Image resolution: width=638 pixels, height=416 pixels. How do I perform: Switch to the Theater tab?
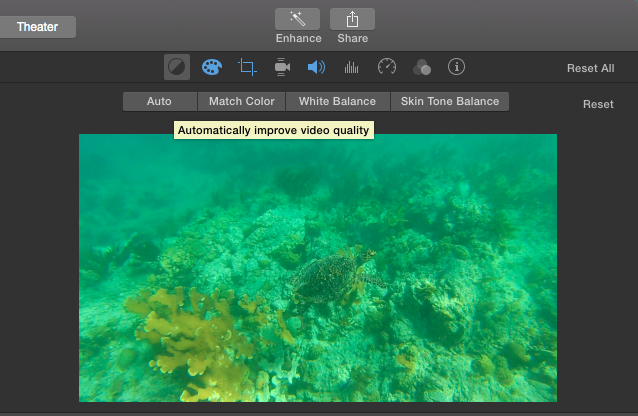[37, 27]
